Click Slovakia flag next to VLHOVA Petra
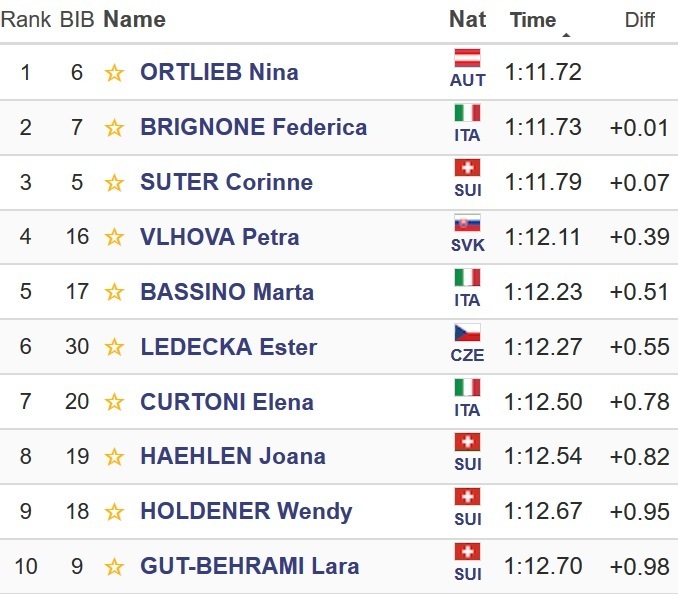678x594 pixels. point(467,223)
